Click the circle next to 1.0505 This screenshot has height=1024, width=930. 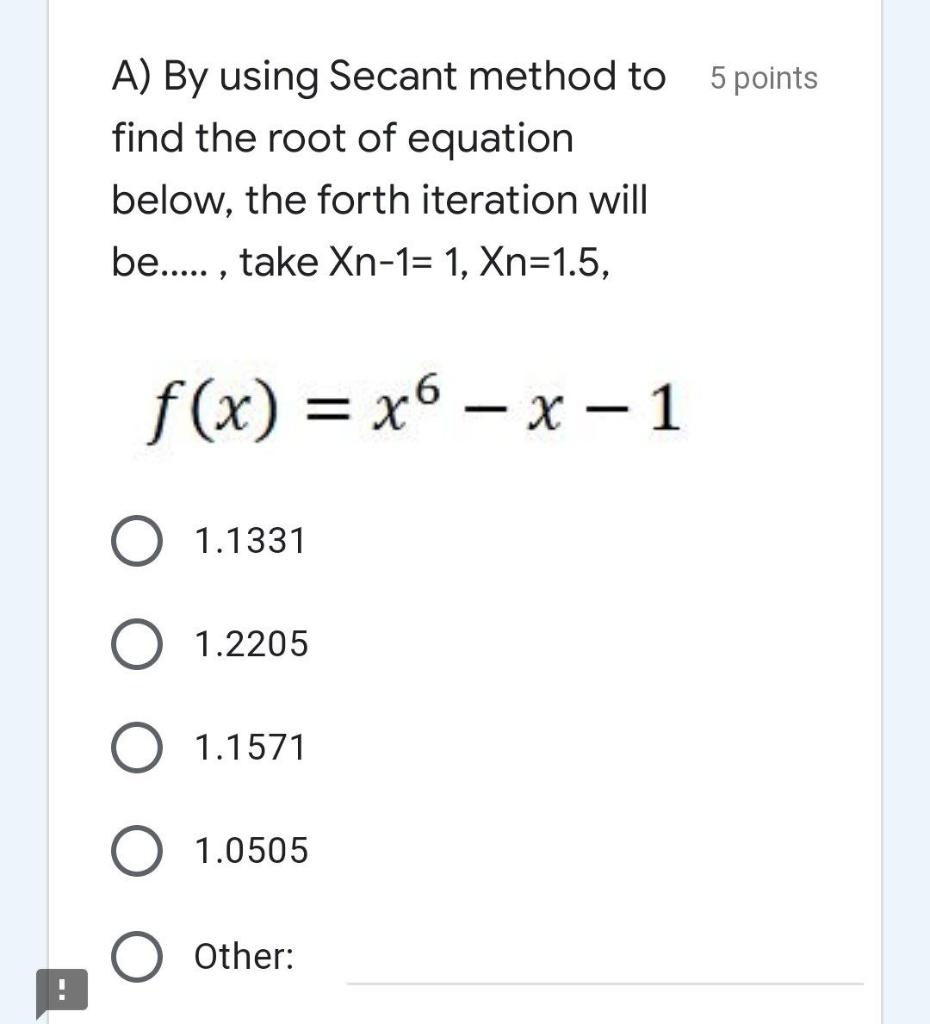tap(137, 851)
